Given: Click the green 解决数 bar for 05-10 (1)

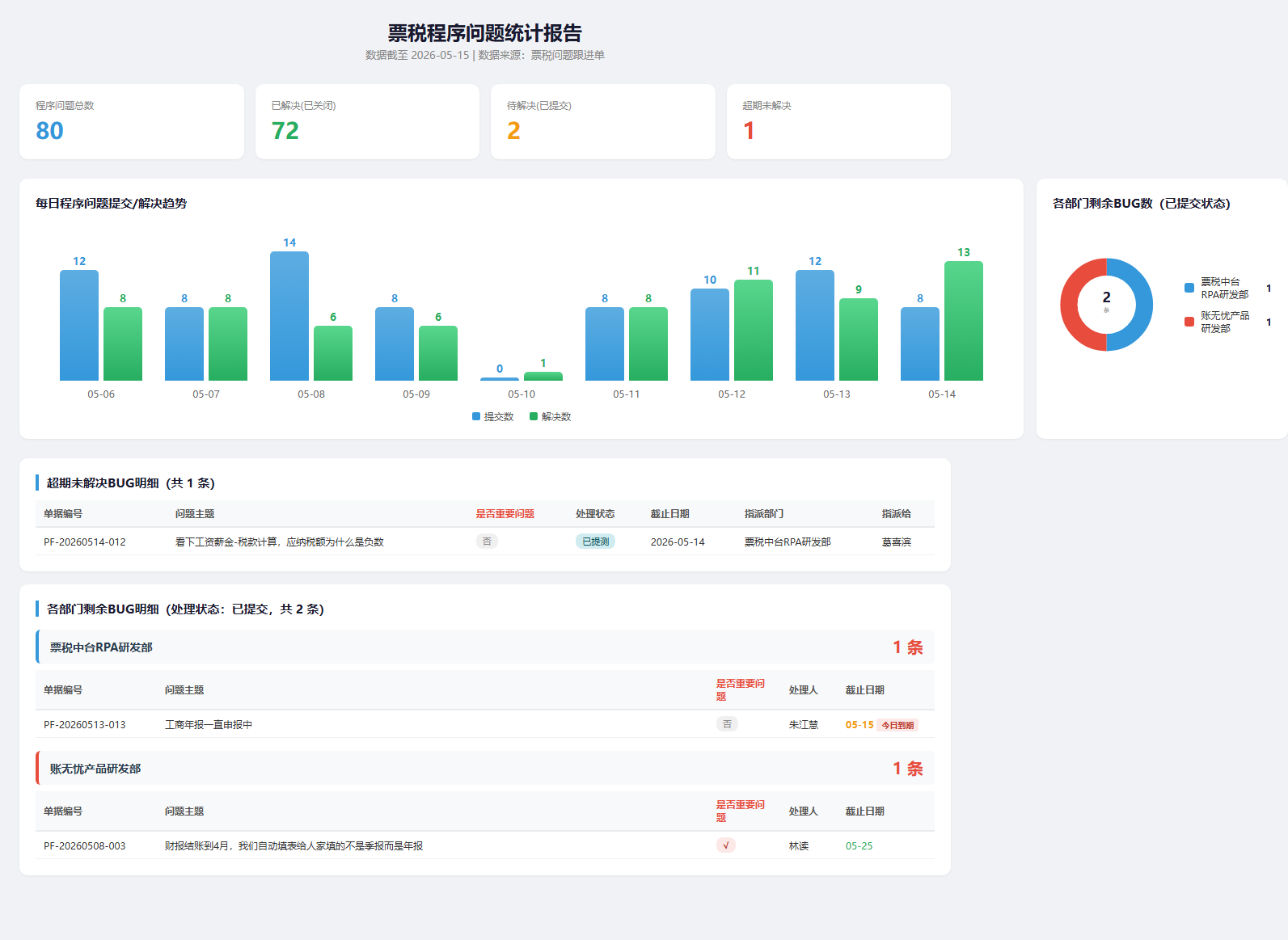Looking at the screenshot, I should (x=543, y=376).
